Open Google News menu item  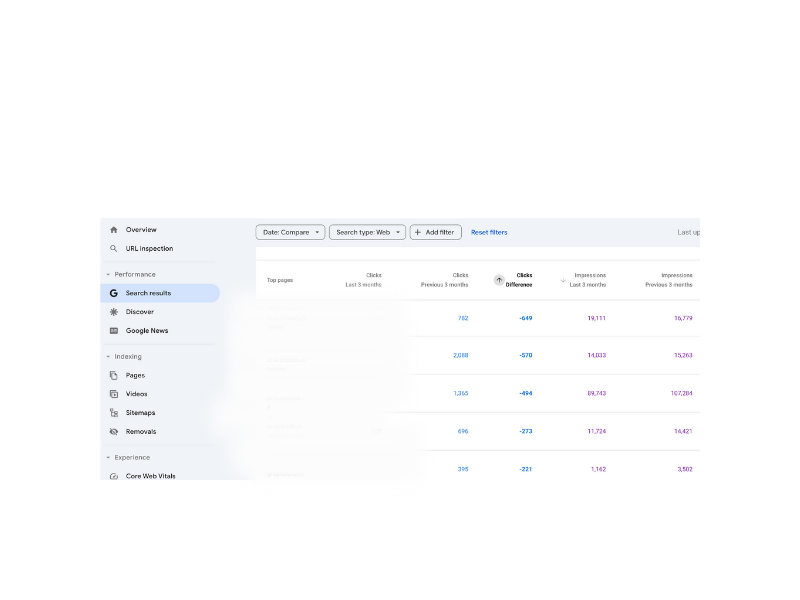(147, 331)
